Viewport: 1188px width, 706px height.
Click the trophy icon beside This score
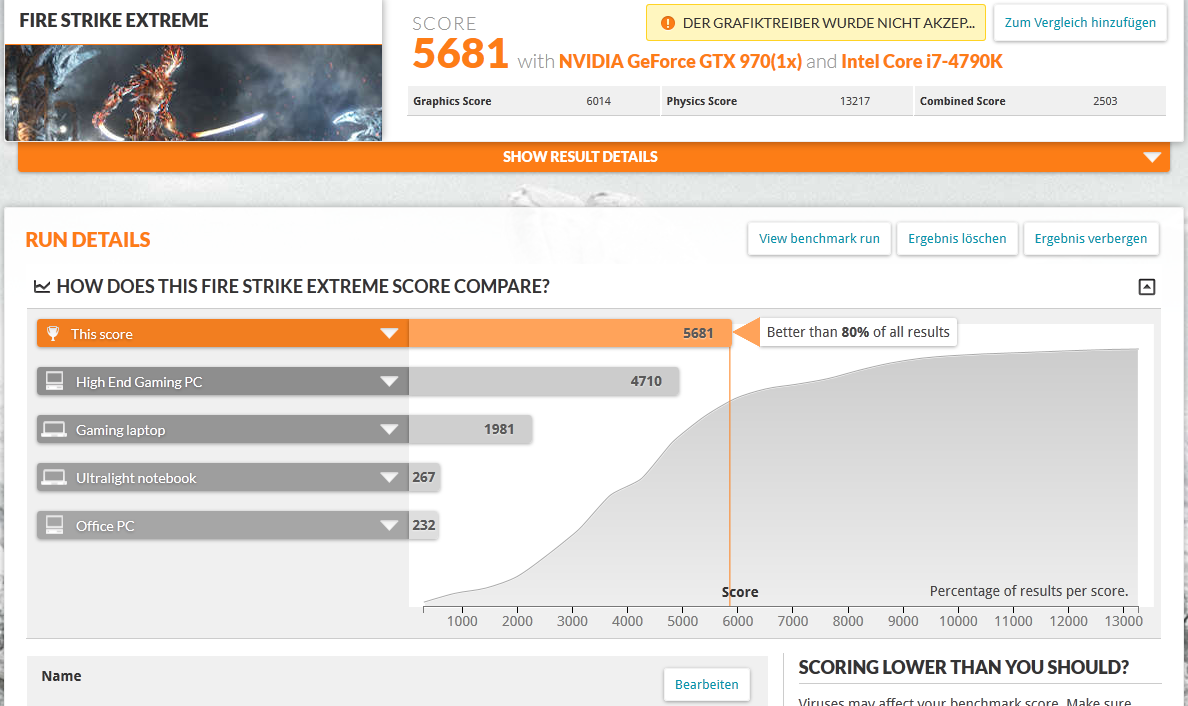tap(53, 333)
